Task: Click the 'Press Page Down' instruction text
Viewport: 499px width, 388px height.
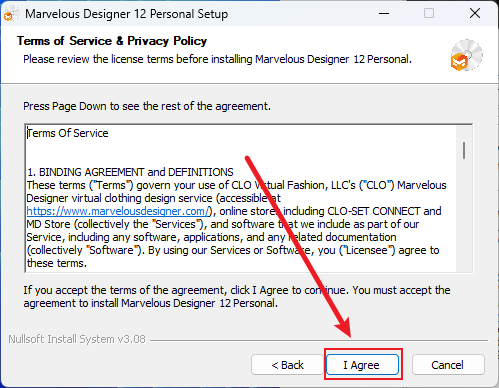Action: click(x=147, y=106)
